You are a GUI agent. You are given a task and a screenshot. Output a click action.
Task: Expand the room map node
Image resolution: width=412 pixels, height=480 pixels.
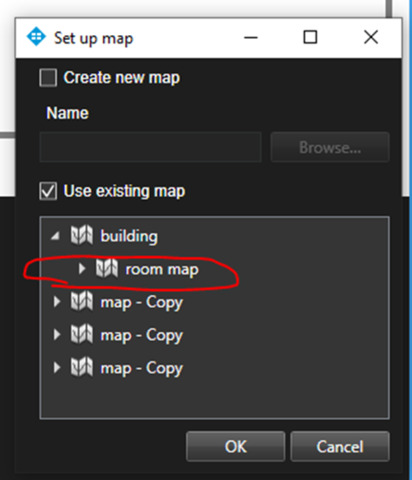coord(82,269)
